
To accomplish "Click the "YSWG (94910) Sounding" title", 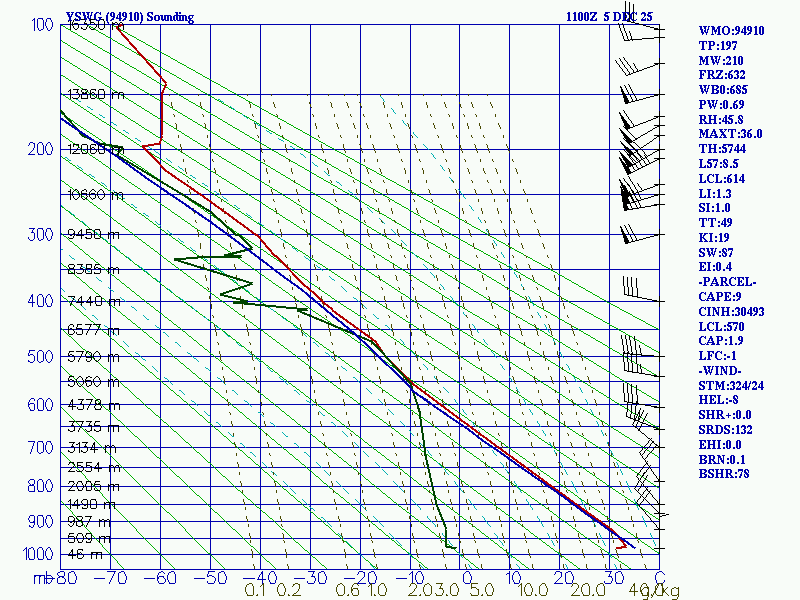I will tap(130, 16).
